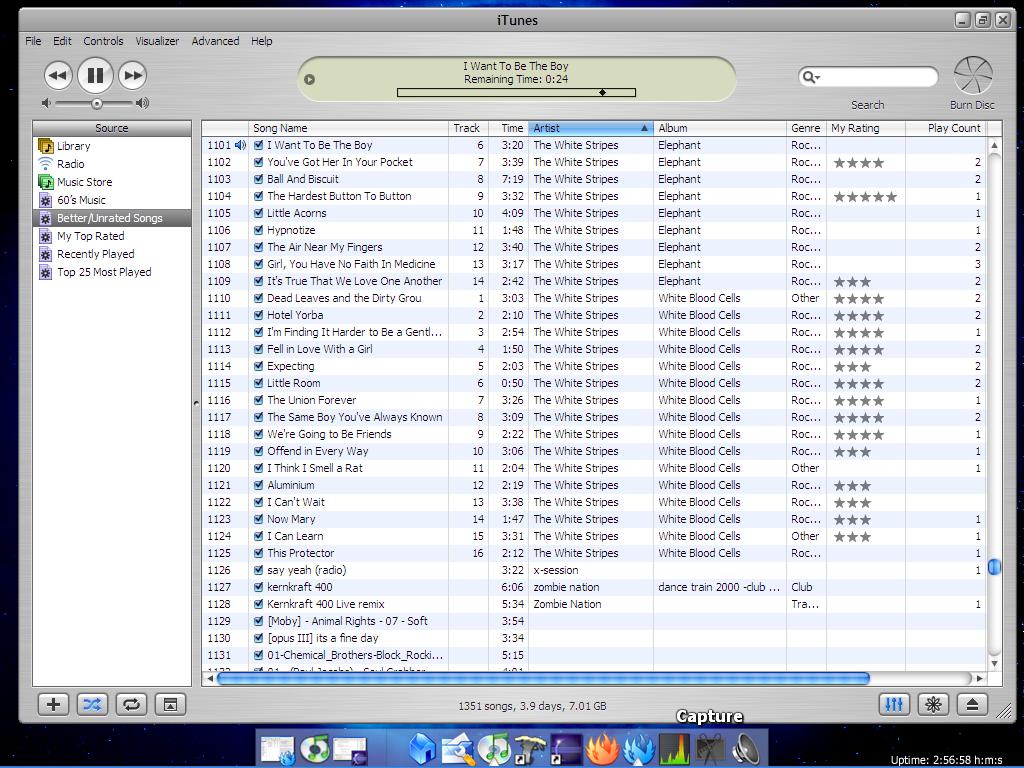Click the volume slider knob

tap(97, 103)
